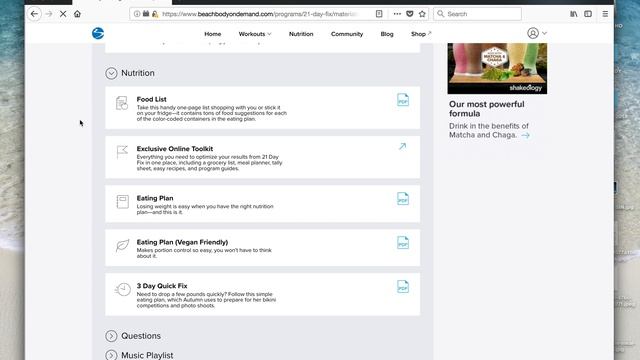This screenshot has height=360, width=640.
Task: Open the account dropdown chevron
Action: (544, 33)
